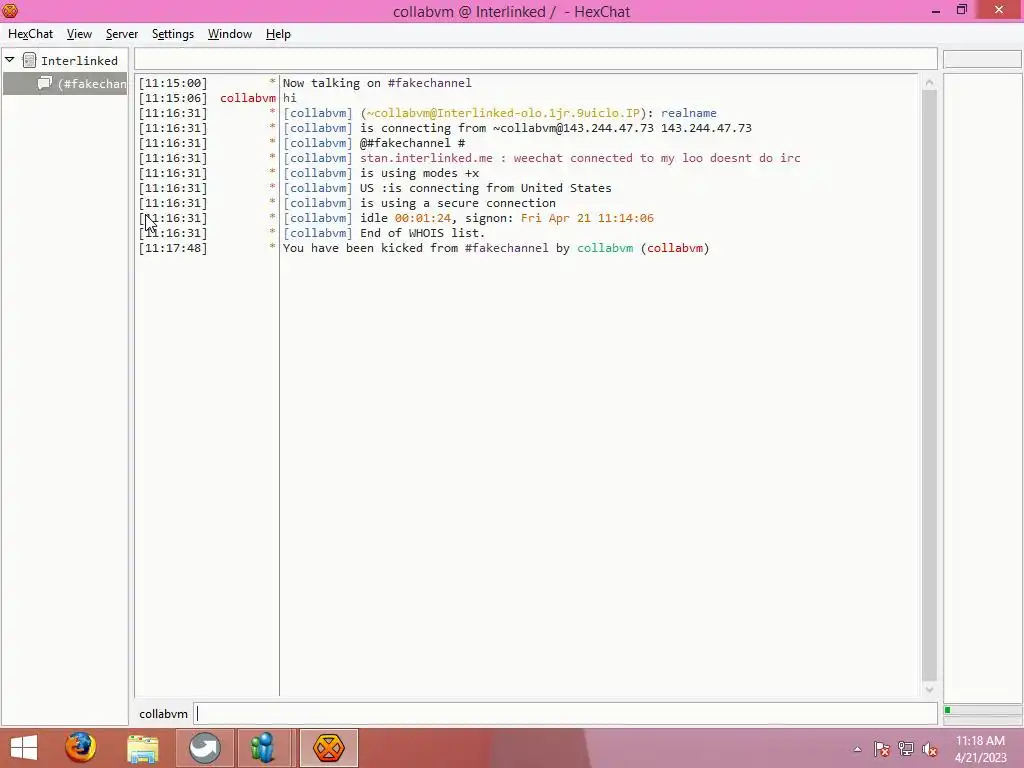Viewport: 1024px width, 768px height.
Task: Click the topic bar input field
Action: [x=536, y=59]
